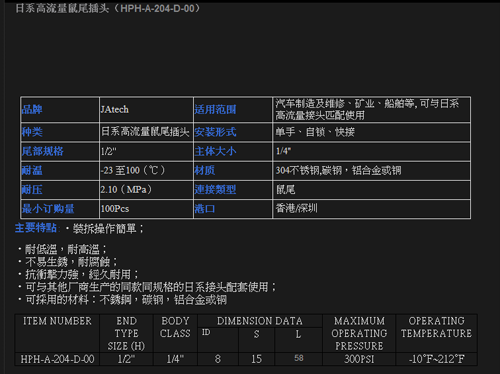
Task: Open the 安装形式 label link
Action: click(x=215, y=132)
